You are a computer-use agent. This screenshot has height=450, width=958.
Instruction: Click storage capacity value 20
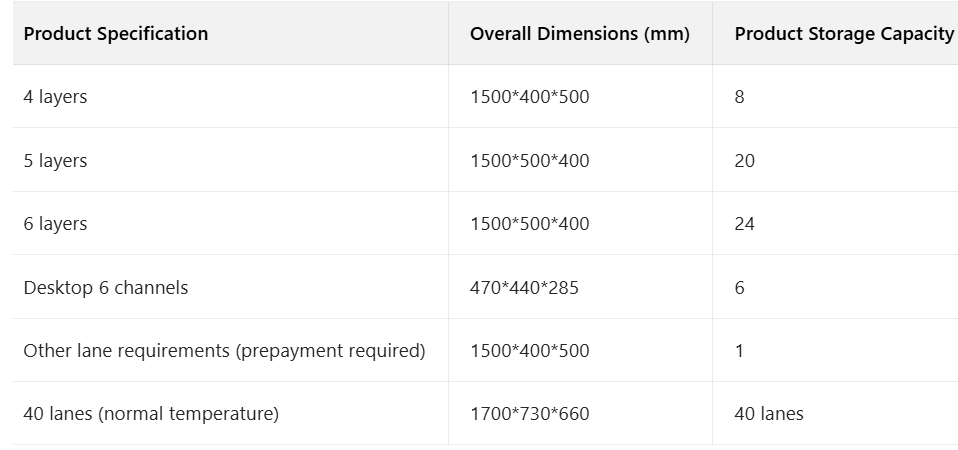745,161
